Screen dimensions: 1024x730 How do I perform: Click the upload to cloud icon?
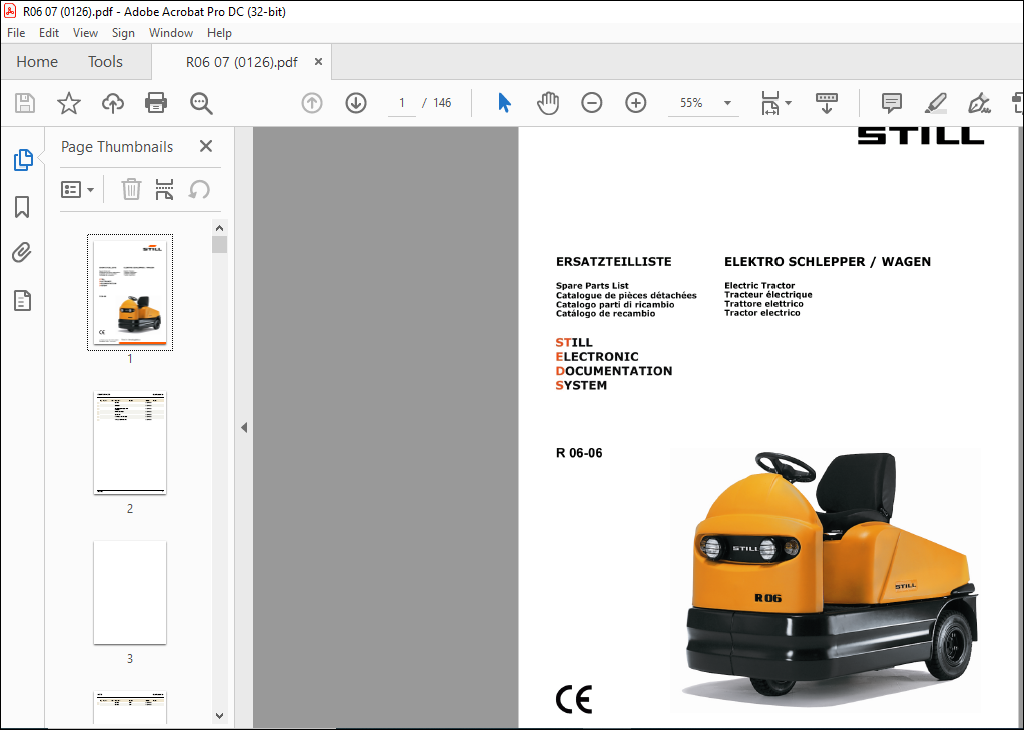tap(112, 103)
